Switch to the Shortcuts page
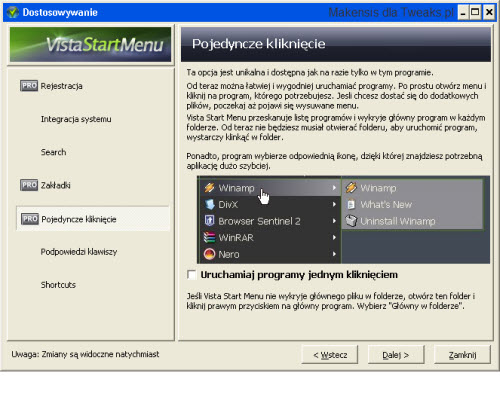The width and height of the screenshot is (500, 397). (x=58, y=285)
